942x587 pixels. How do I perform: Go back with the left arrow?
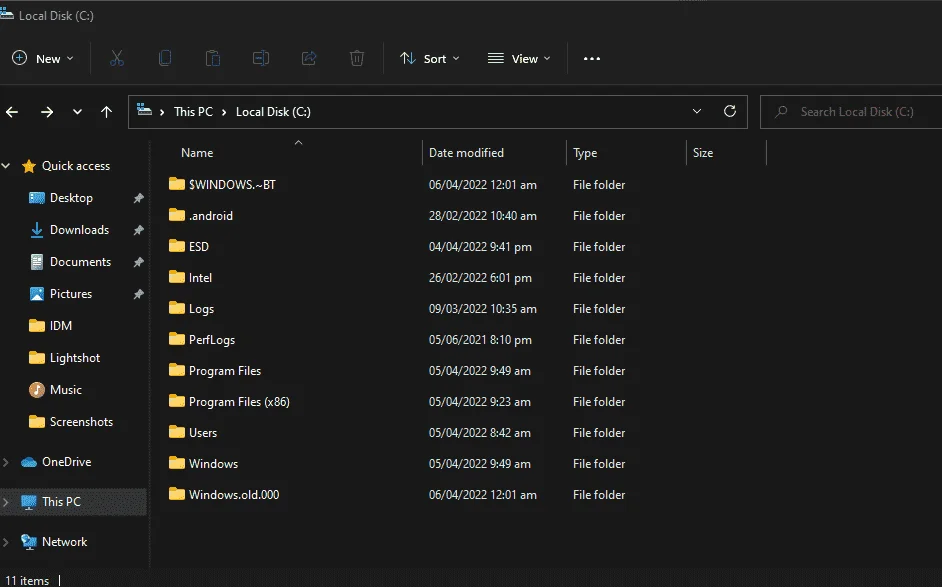[x=12, y=112]
